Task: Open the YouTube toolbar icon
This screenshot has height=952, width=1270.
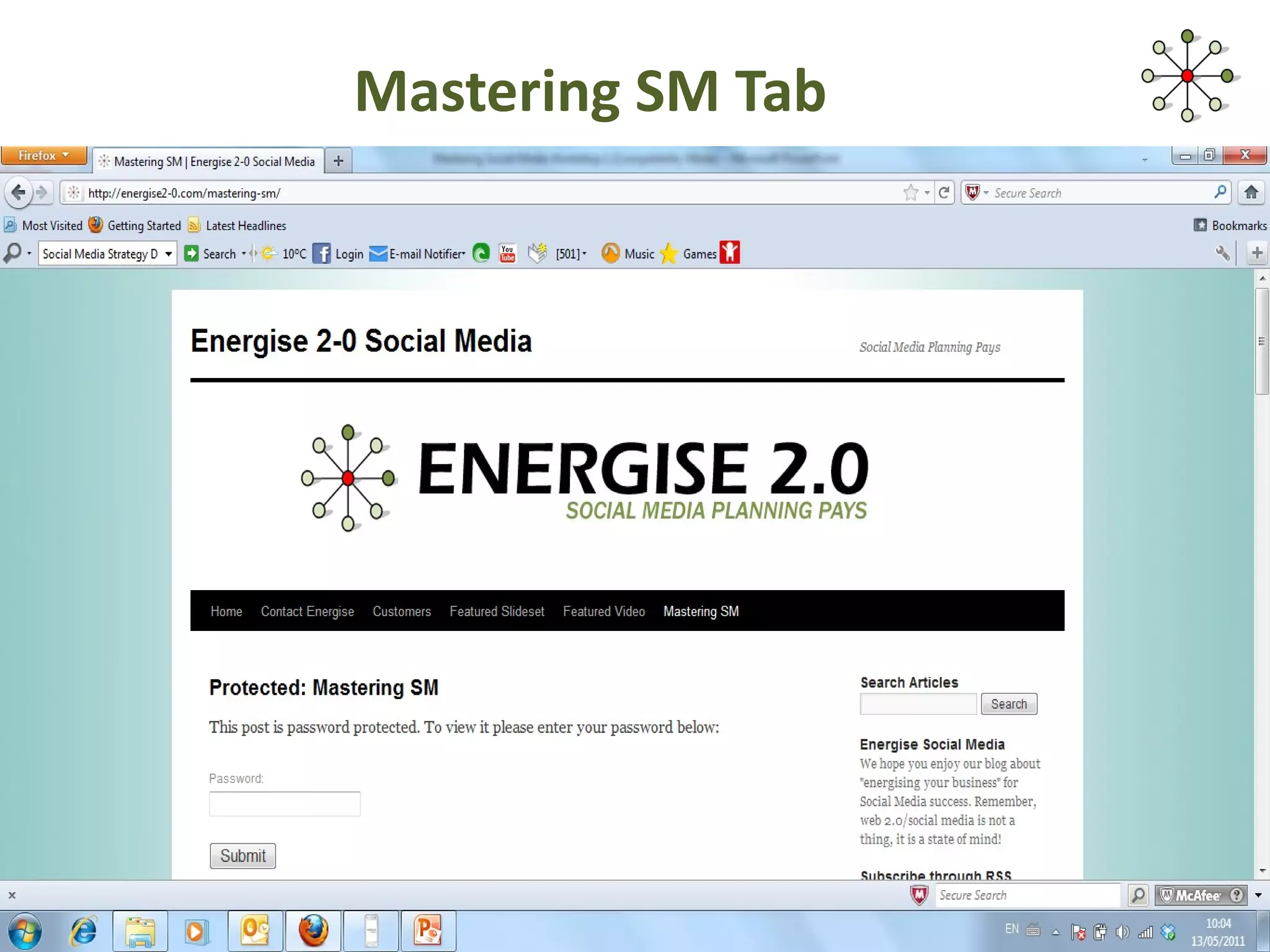Action: [507, 253]
